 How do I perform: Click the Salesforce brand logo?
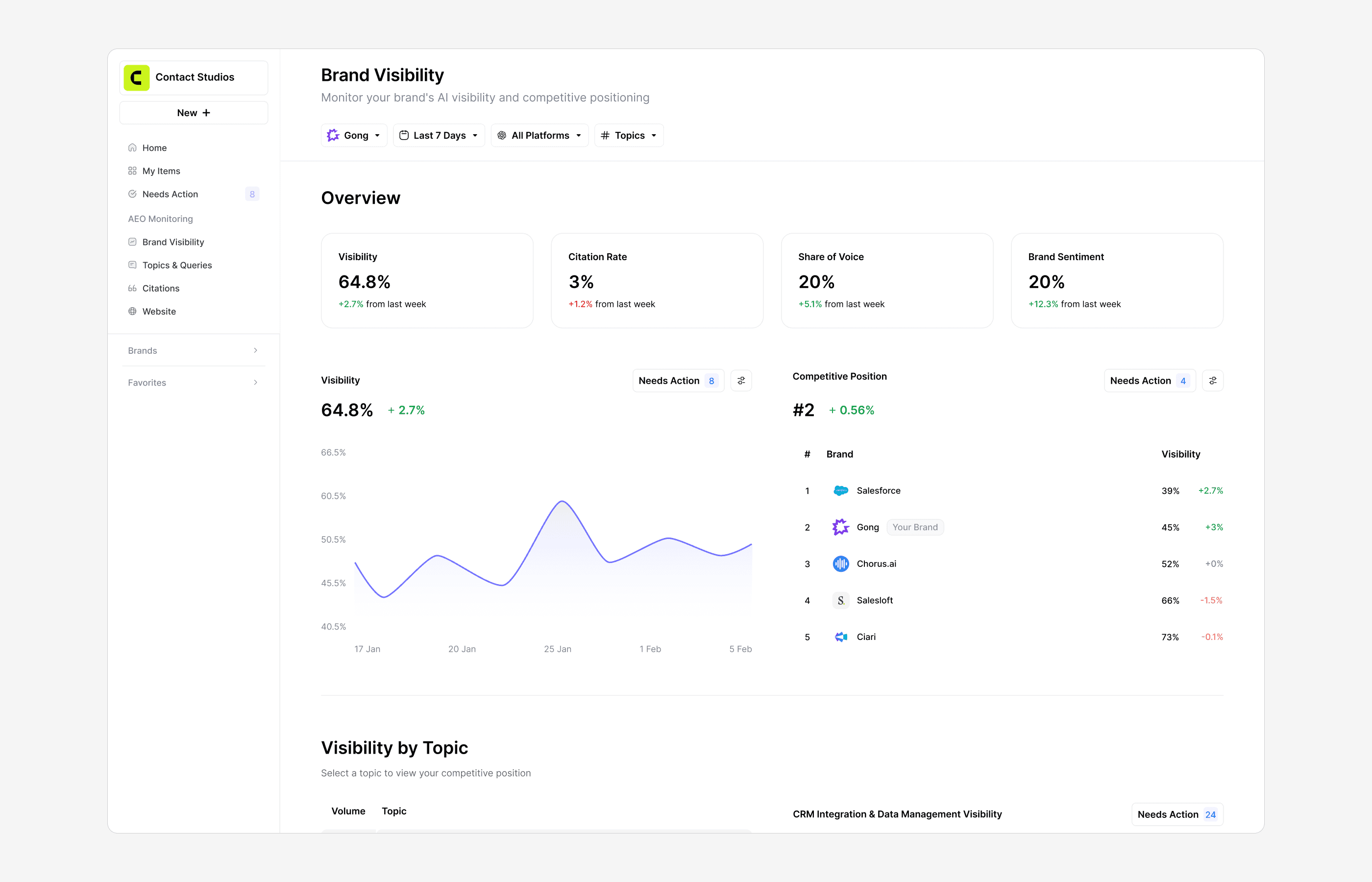pyautogui.click(x=840, y=491)
